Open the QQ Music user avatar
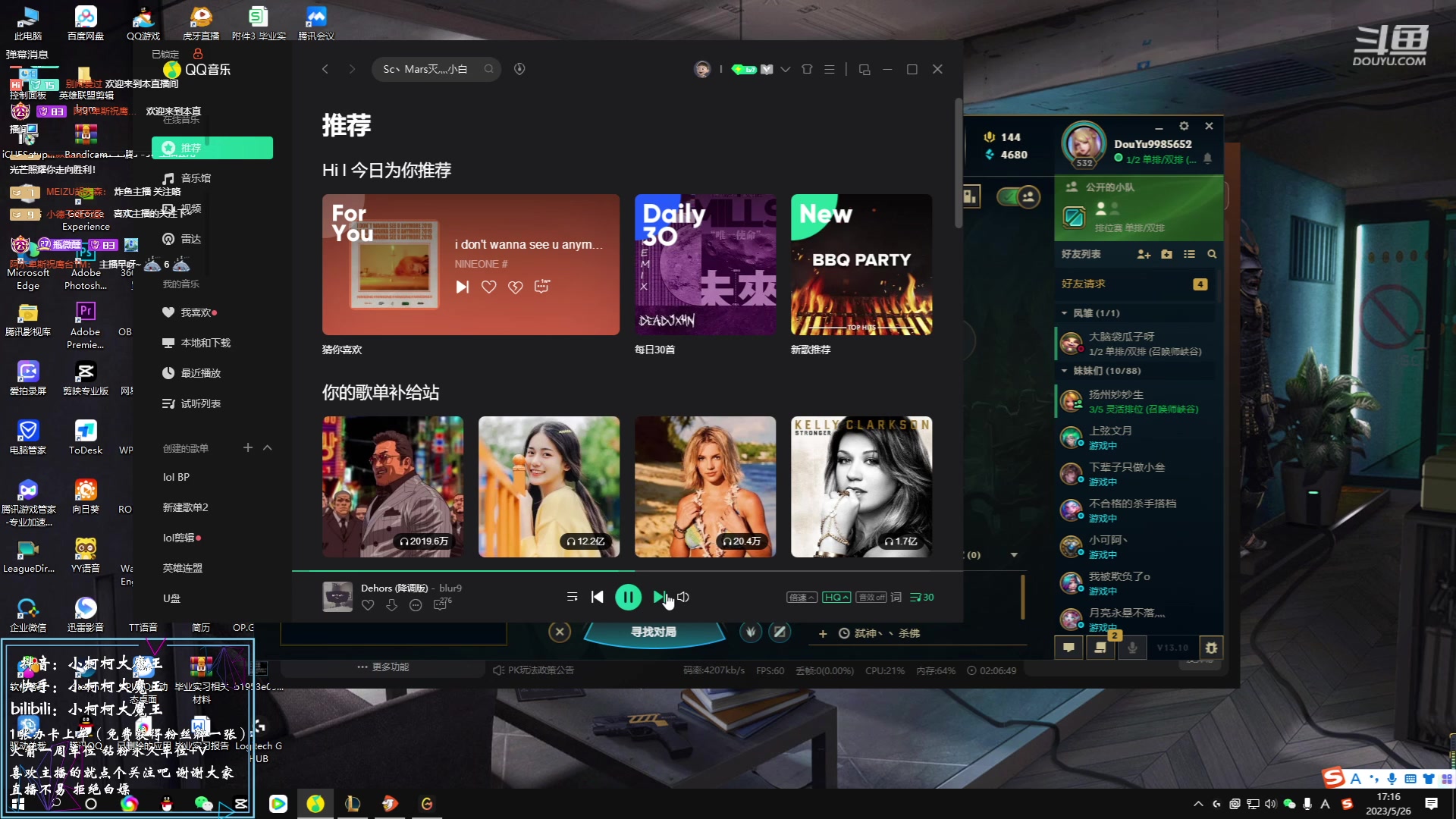This screenshot has height=819, width=1456. point(702,69)
